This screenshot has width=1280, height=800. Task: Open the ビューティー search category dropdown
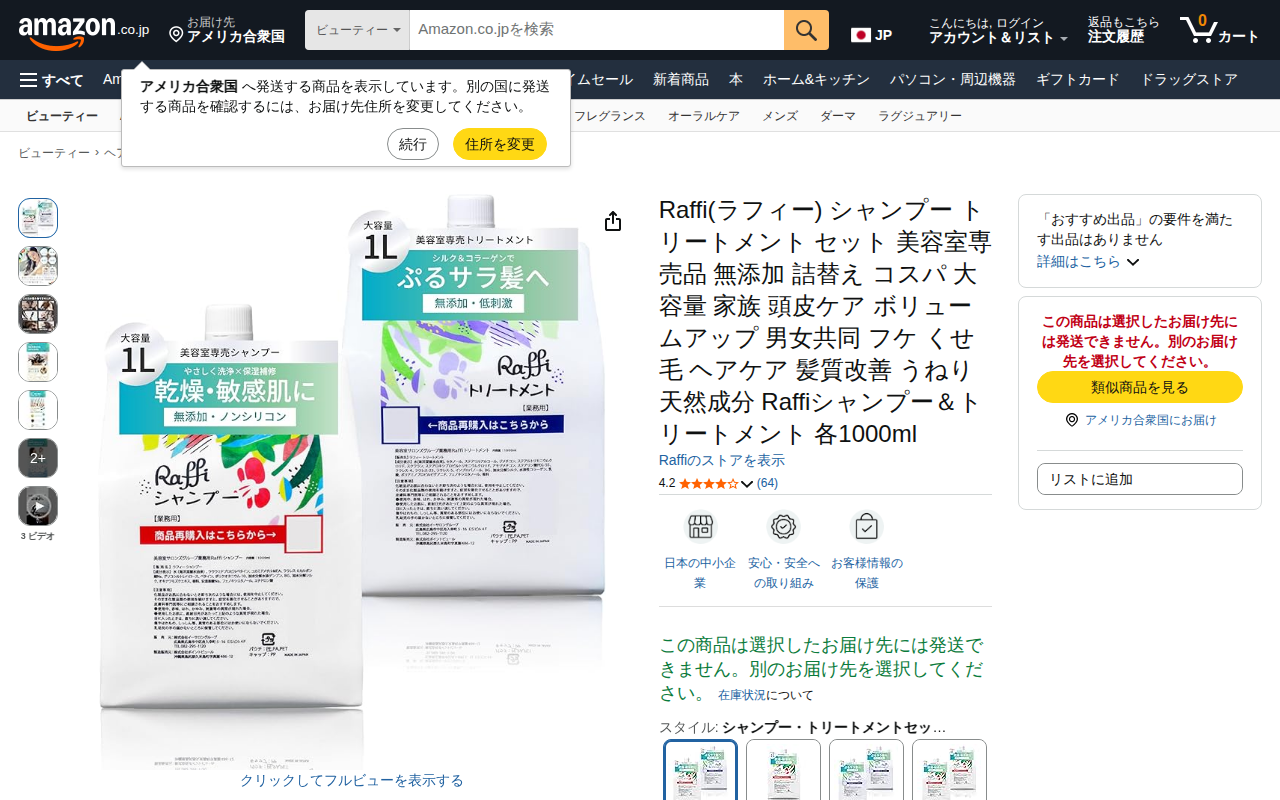pos(357,30)
